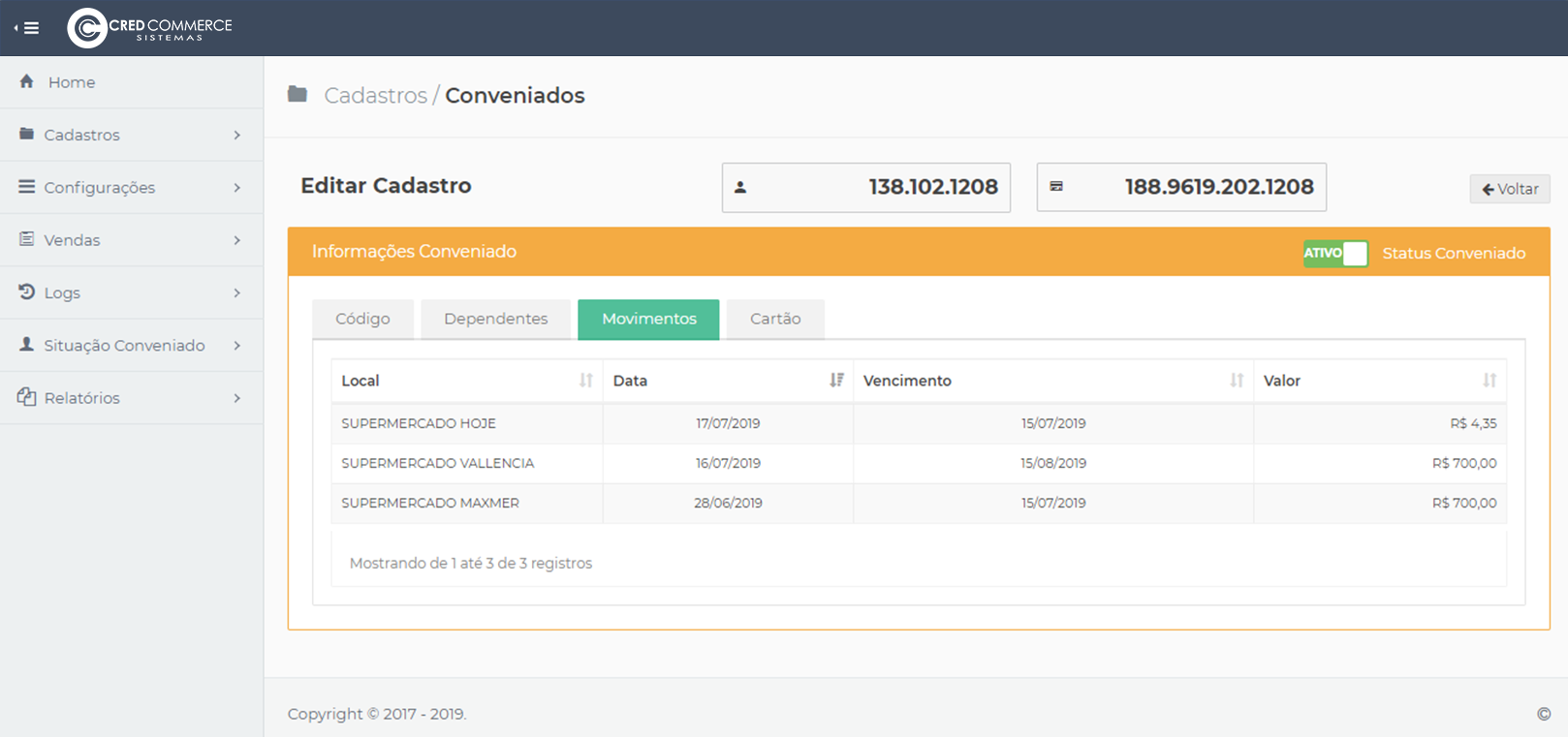Click the card icon in the 188.9619.202.1208 field
The height and width of the screenshot is (737, 1568).
tap(1056, 186)
